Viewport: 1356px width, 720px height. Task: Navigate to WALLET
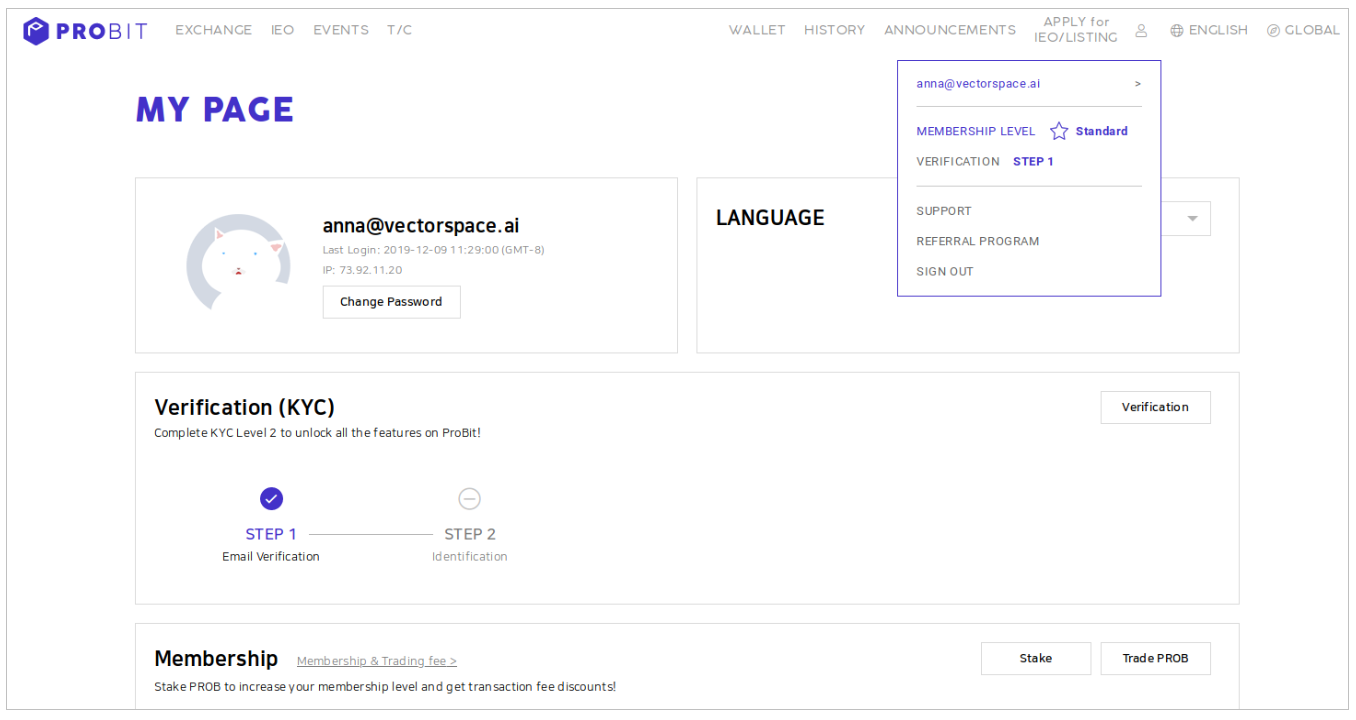pyautogui.click(x=757, y=30)
